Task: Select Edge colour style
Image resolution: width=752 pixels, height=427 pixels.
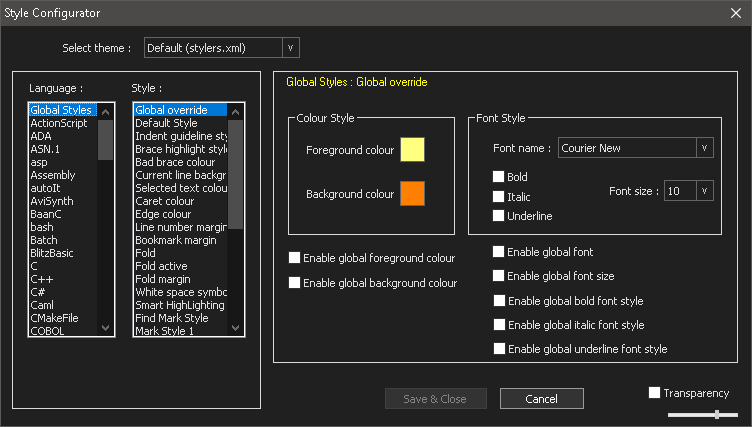Action: point(180,214)
